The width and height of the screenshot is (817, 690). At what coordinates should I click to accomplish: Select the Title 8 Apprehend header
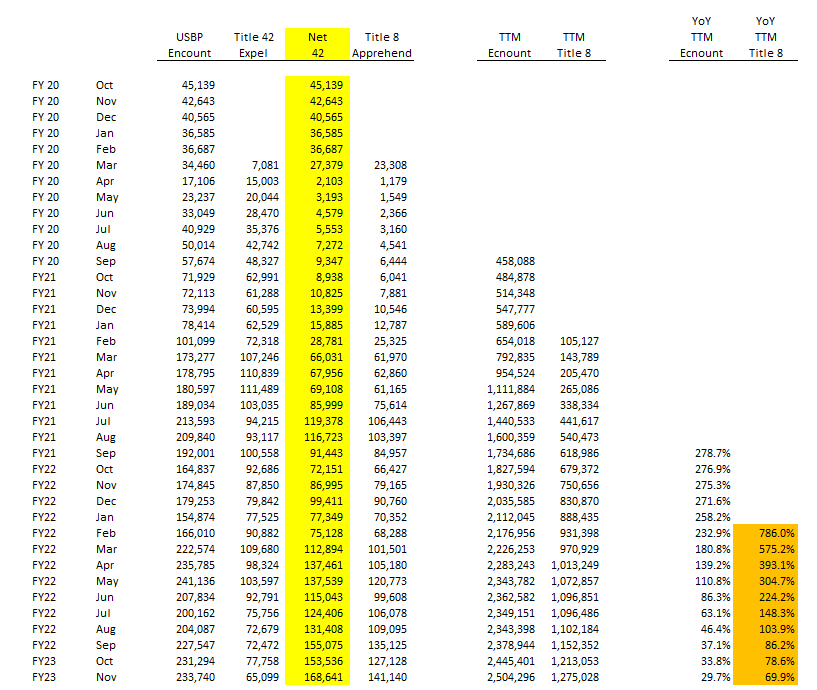pyautogui.click(x=381, y=45)
